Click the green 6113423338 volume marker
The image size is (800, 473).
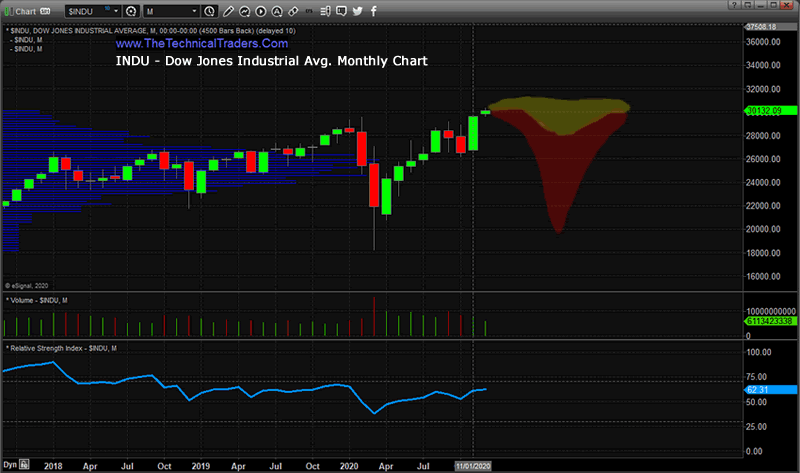(x=770, y=321)
